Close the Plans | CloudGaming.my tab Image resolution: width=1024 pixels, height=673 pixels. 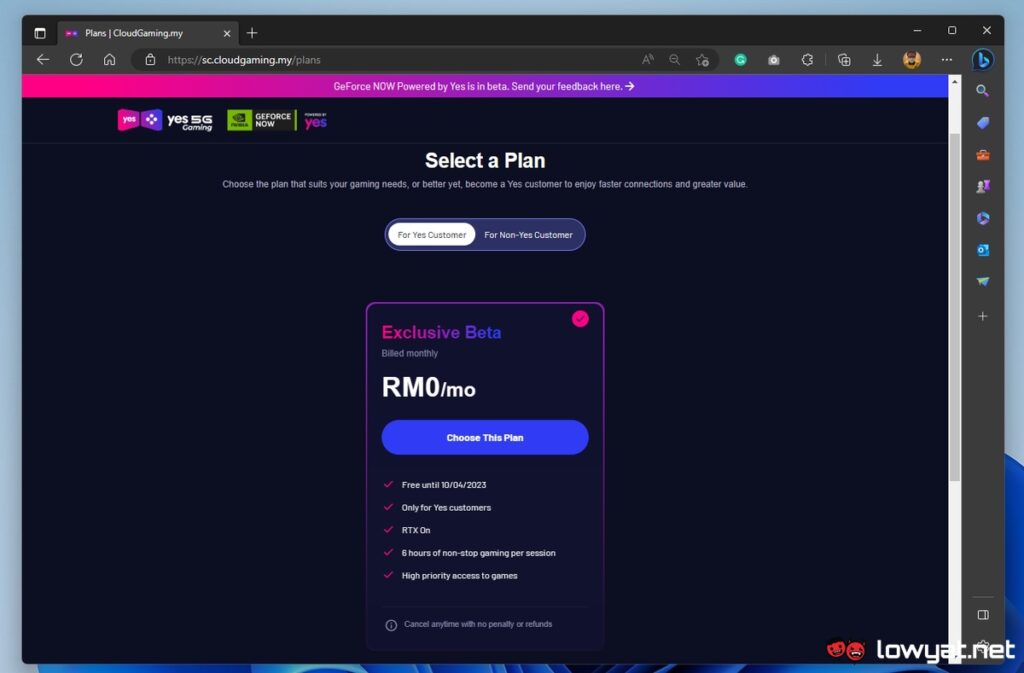pos(227,33)
